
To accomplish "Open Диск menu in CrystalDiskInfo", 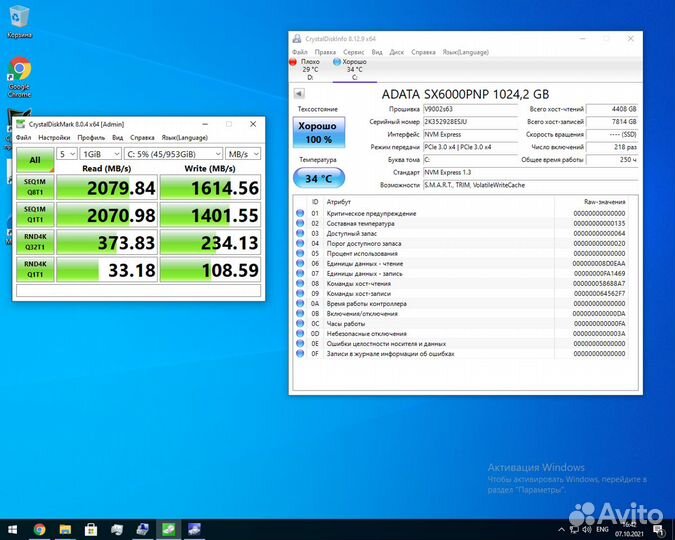I will [x=396, y=52].
